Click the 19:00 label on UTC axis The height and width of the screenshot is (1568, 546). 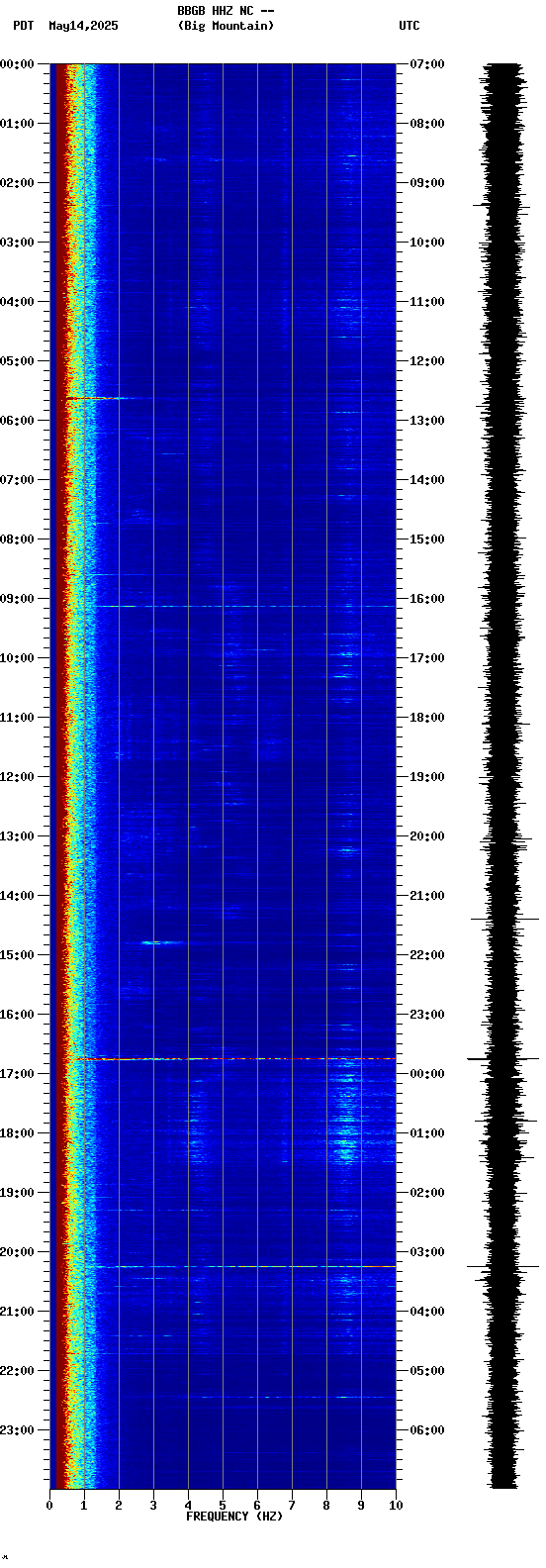click(427, 777)
